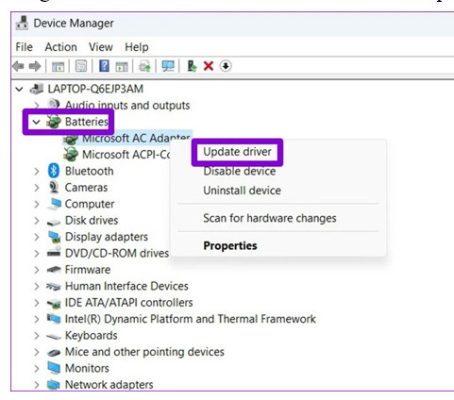The image size is (454, 400).
Task: Click the Add drivers down-arrow circle icon
Action: [226, 66]
